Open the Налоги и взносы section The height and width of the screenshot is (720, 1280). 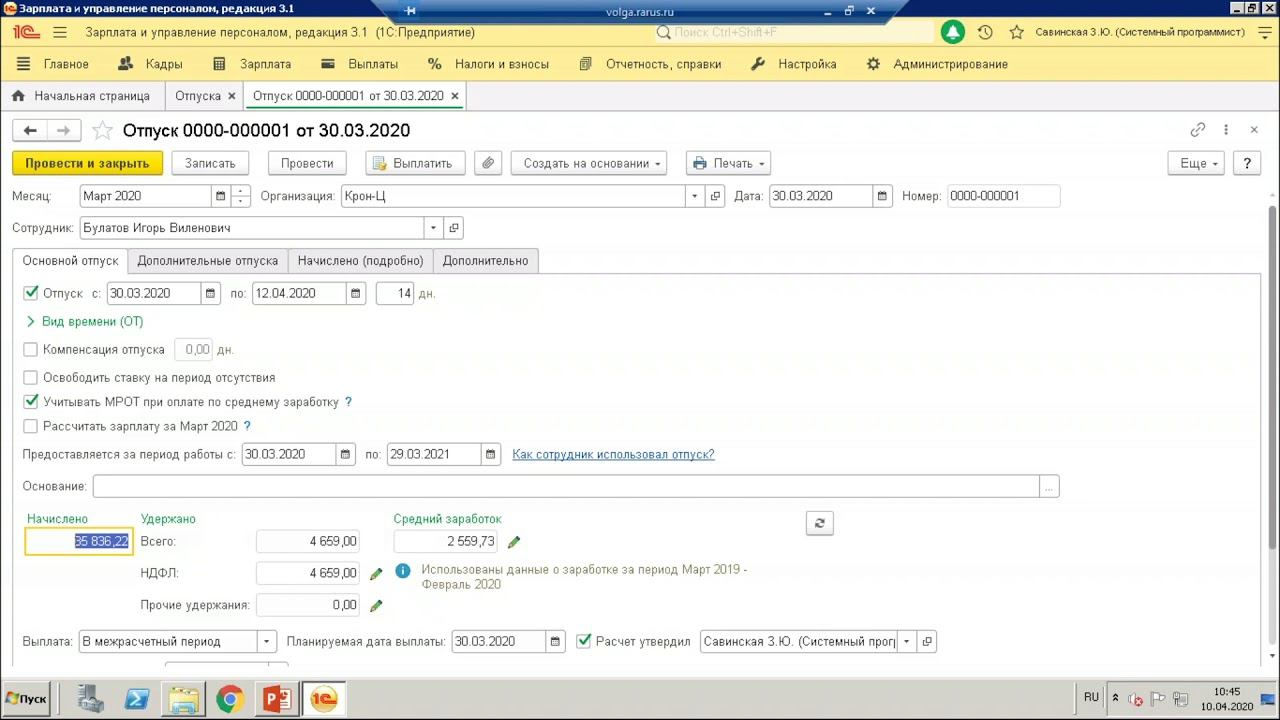point(488,64)
